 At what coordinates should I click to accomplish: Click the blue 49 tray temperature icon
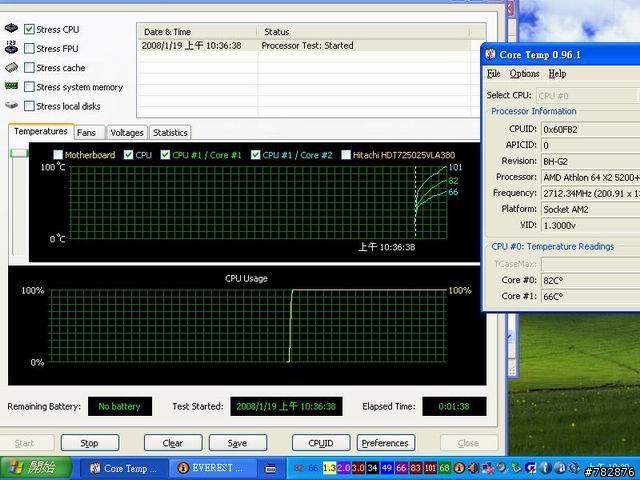(x=387, y=468)
